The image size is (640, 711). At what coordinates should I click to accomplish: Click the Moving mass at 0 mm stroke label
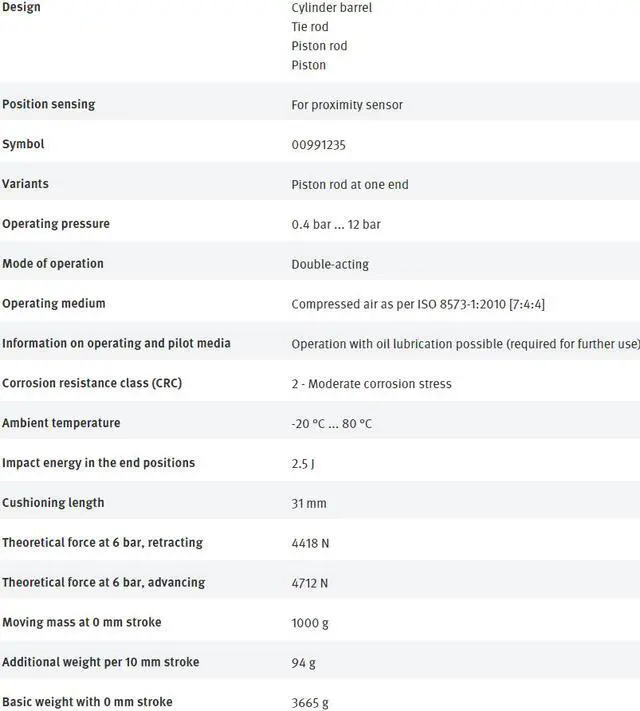pyautogui.click(x=82, y=622)
